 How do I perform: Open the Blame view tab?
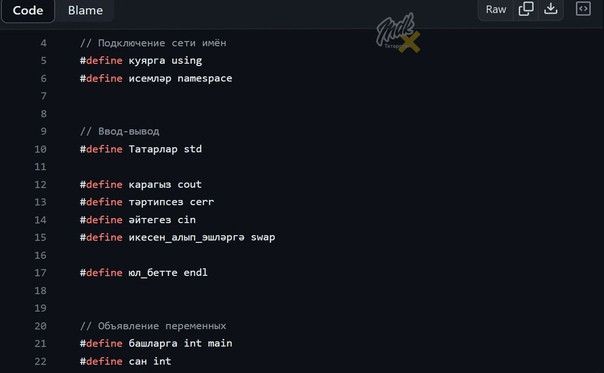[x=85, y=10]
